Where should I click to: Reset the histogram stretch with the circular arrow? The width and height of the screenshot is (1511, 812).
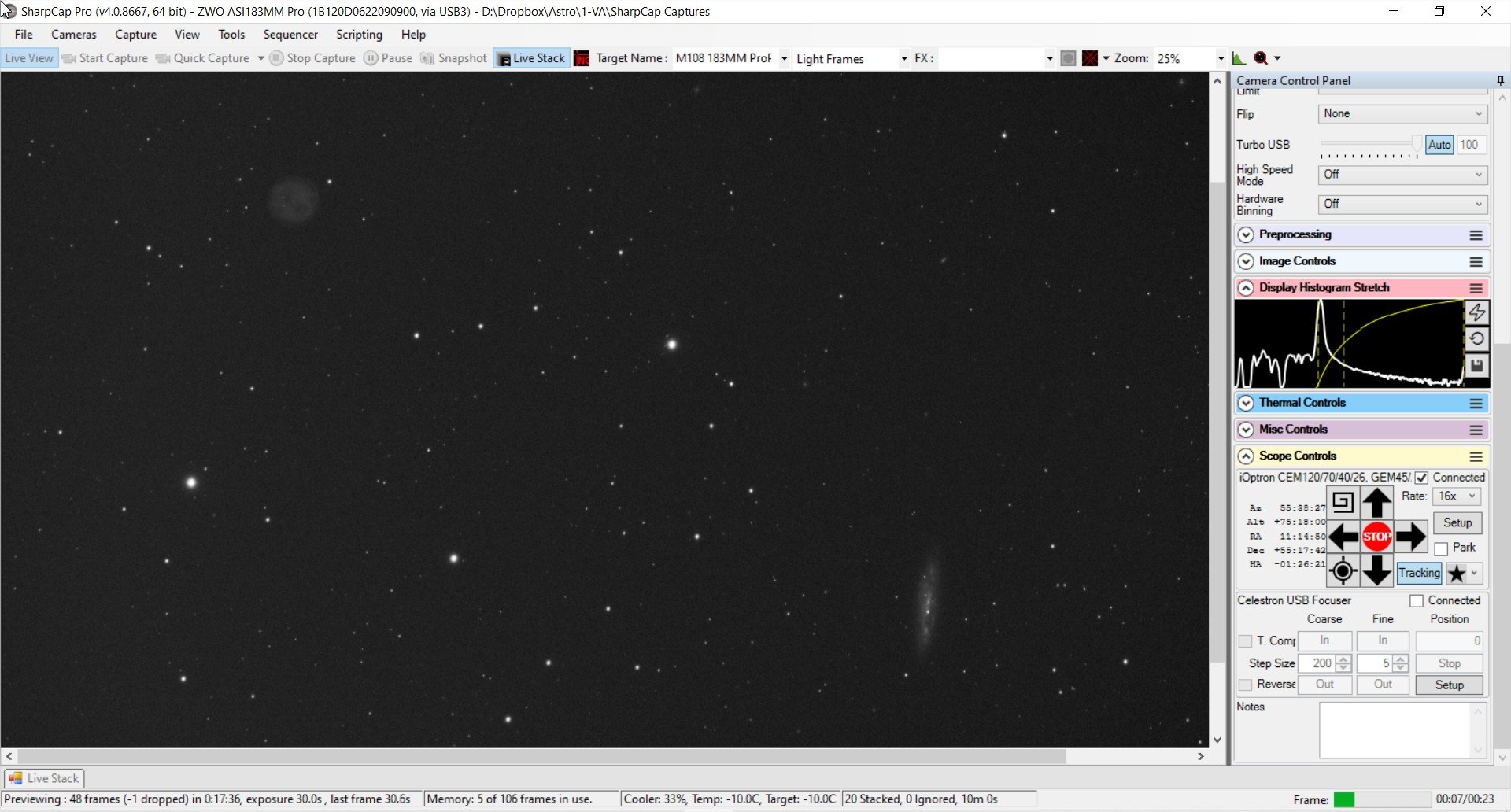[1476, 339]
